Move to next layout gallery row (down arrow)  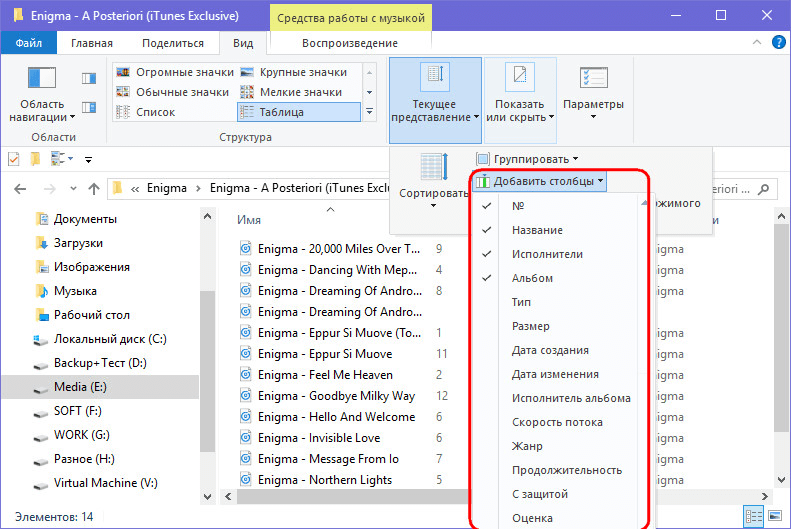(x=370, y=92)
